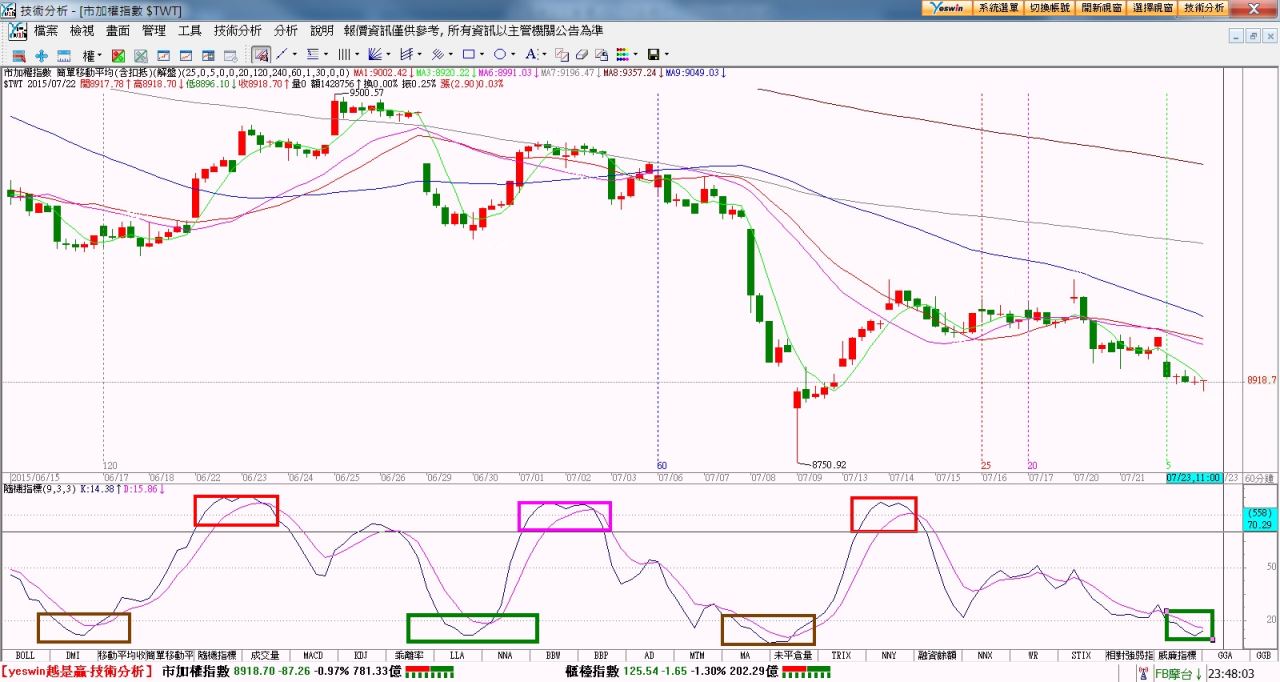Activate the blue crosshair cursor tool
The height and width of the screenshot is (682, 1280).
(x=41, y=55)
